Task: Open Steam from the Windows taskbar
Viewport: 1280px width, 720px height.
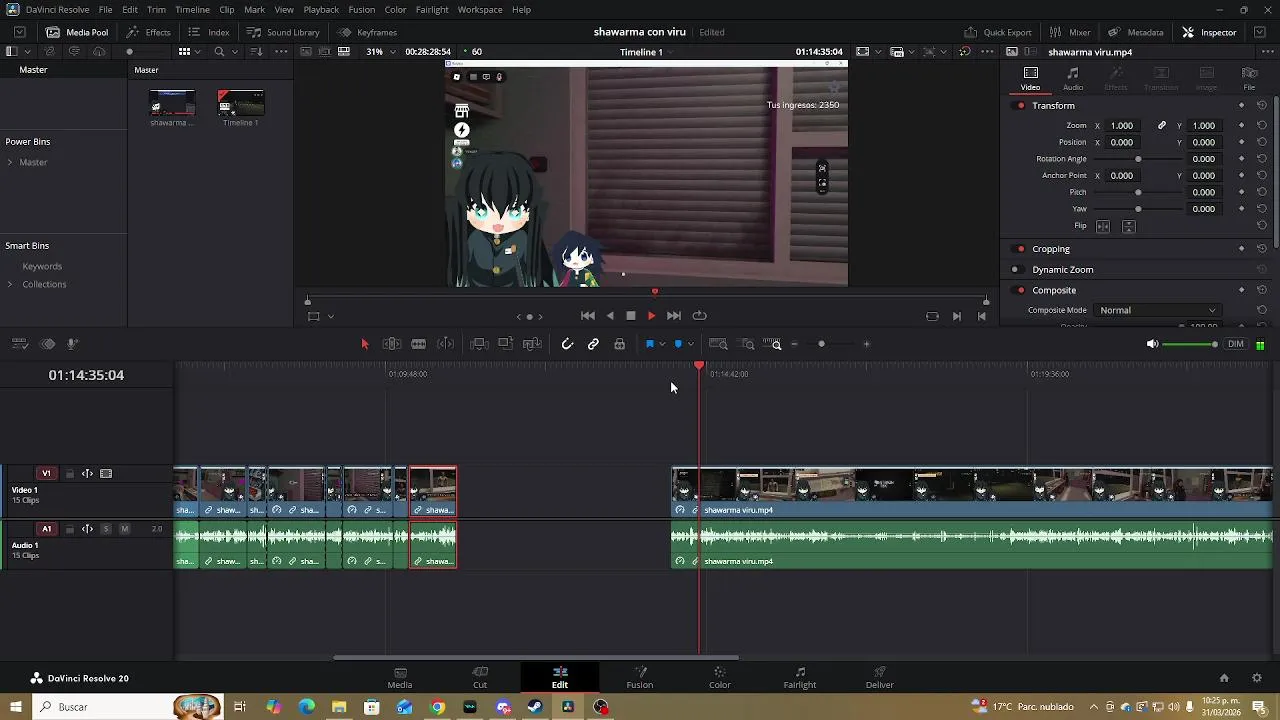Action: (535, 707)
